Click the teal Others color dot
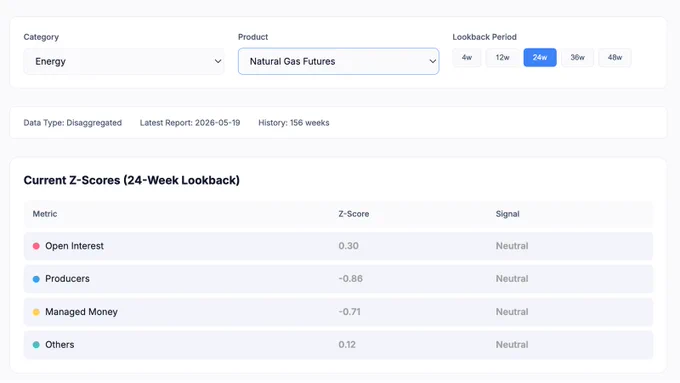This screenshot has width=680, height=383. [x=36, y=345]
